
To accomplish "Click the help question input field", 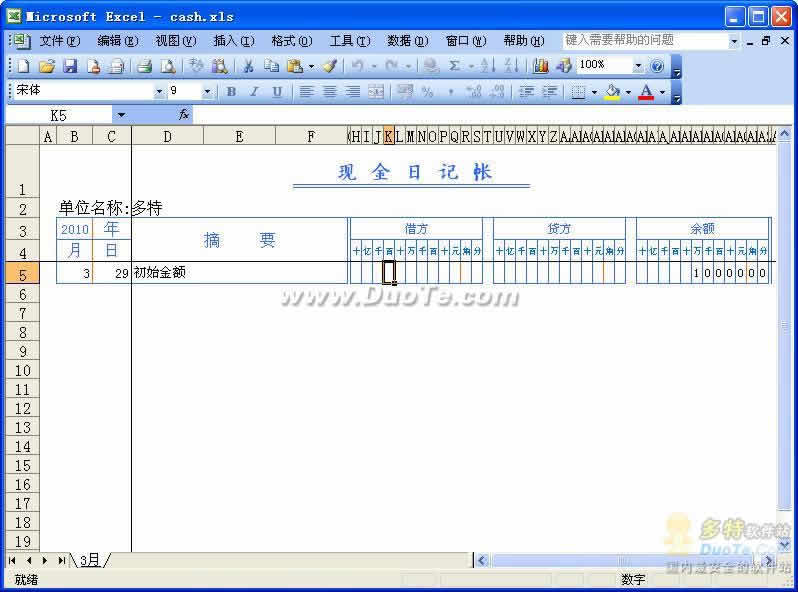I will click(x=644, y=41).
